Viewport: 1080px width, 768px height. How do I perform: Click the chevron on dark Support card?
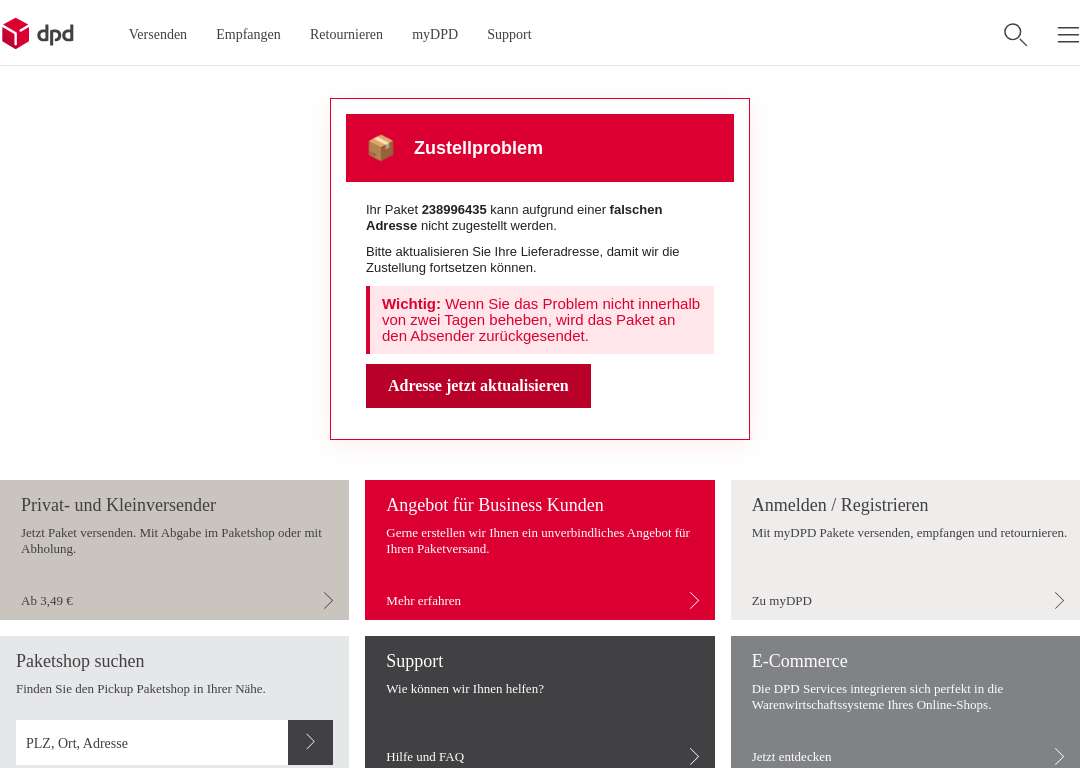pos(694,756)
